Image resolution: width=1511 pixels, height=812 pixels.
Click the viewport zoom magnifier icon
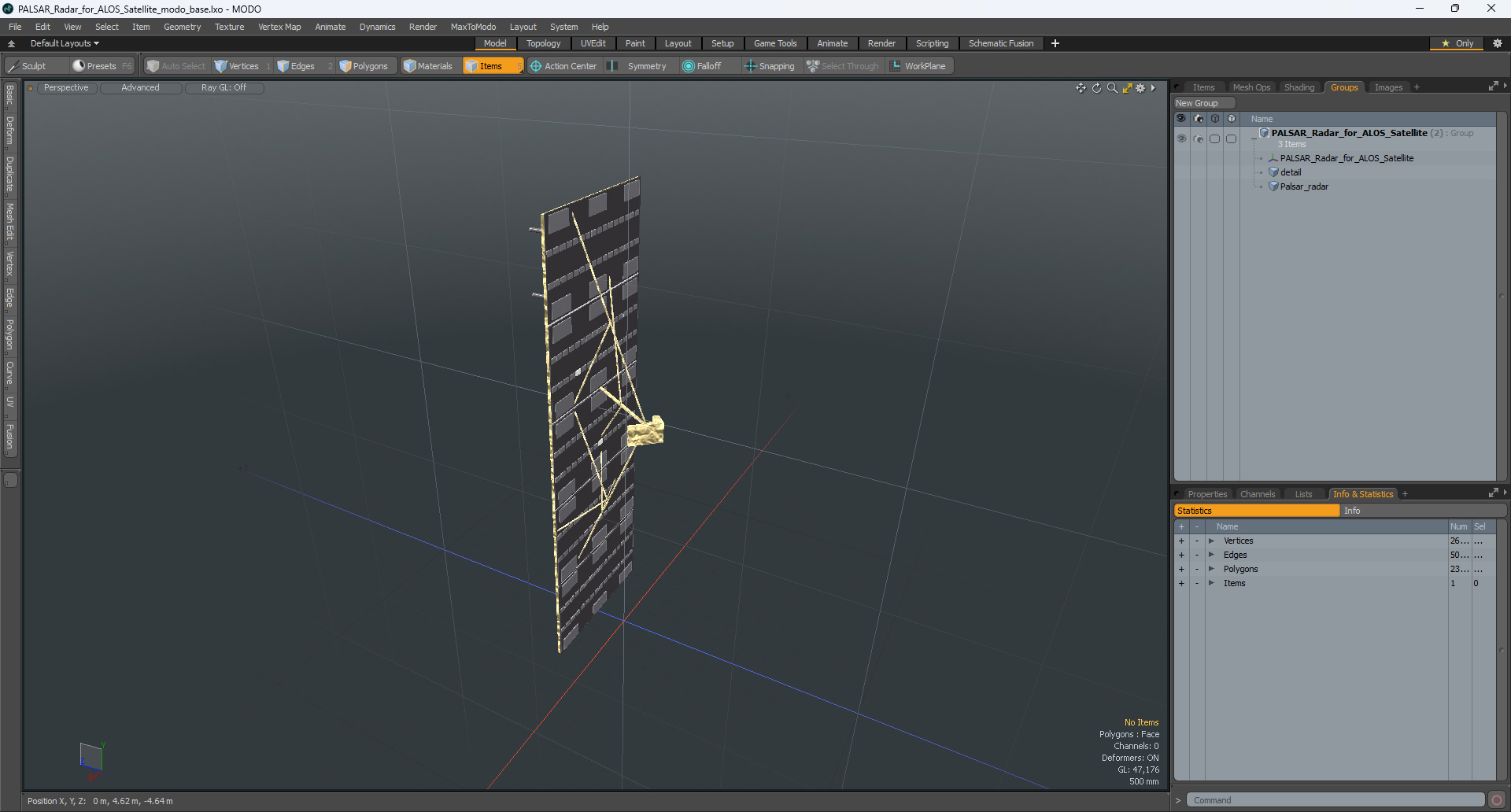tap(1112, 88)
